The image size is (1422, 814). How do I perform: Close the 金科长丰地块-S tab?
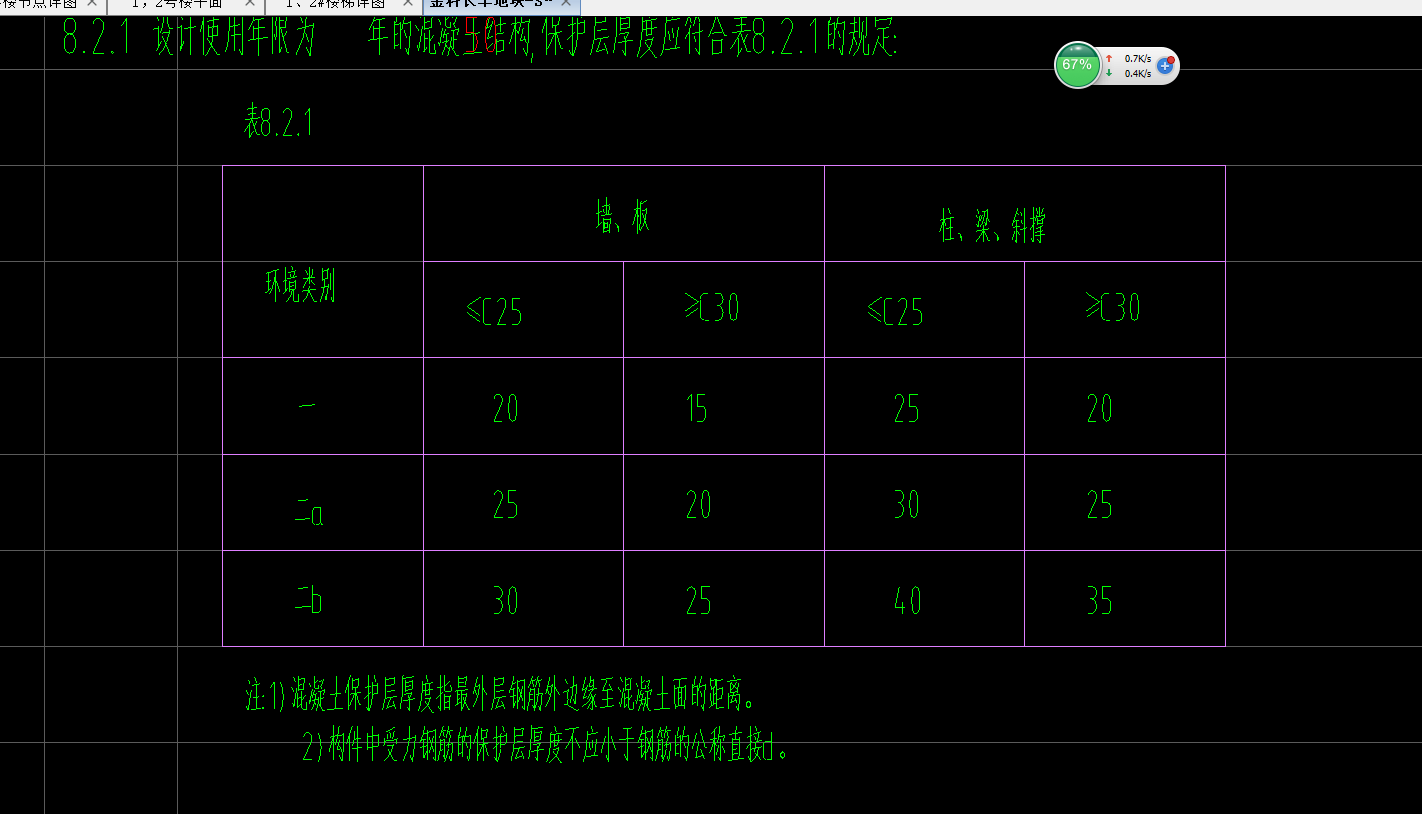[566, 4]
